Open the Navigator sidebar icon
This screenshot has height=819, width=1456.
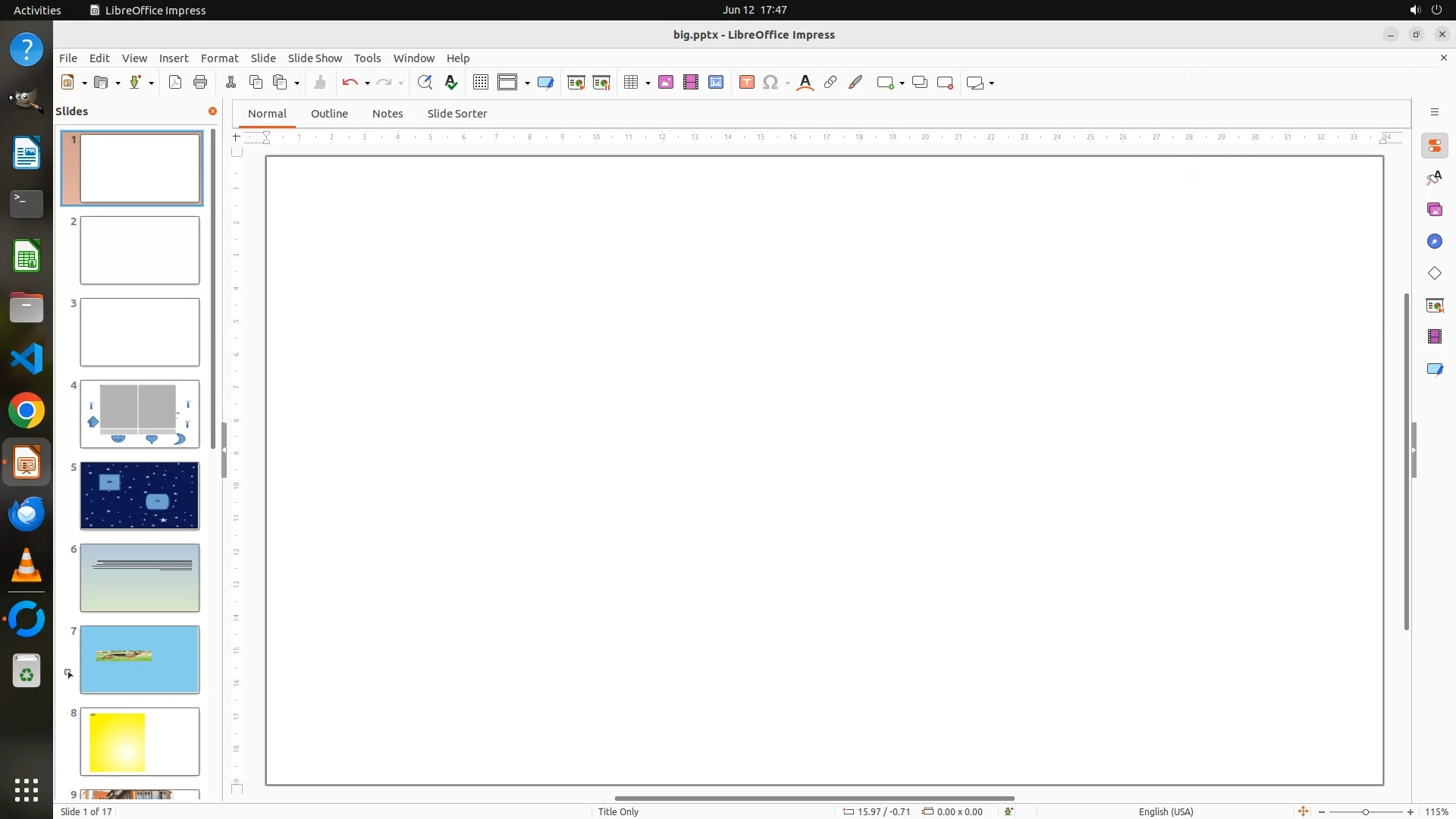coord(1434,241)
